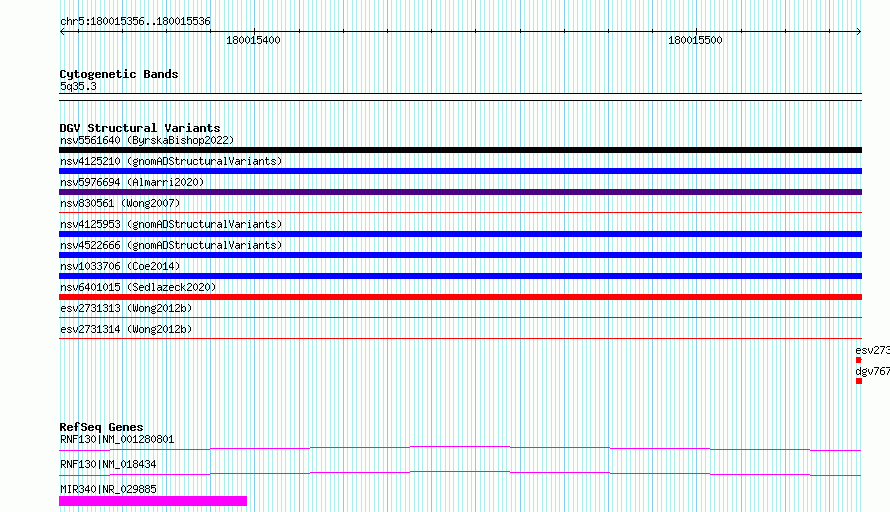Screen dimensions: 890x512
Task: Click the thin red line for nsv830561
Action: tap(460, 213)
